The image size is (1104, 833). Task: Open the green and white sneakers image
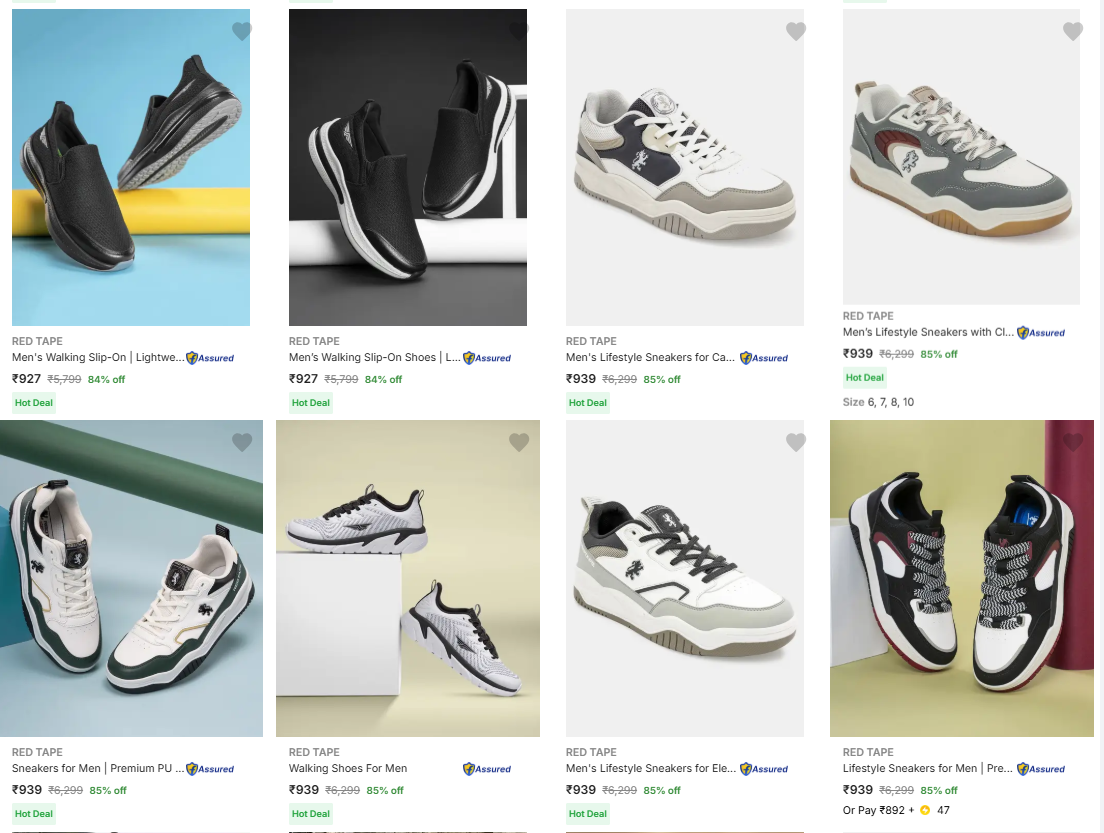[x=131, y=578]
